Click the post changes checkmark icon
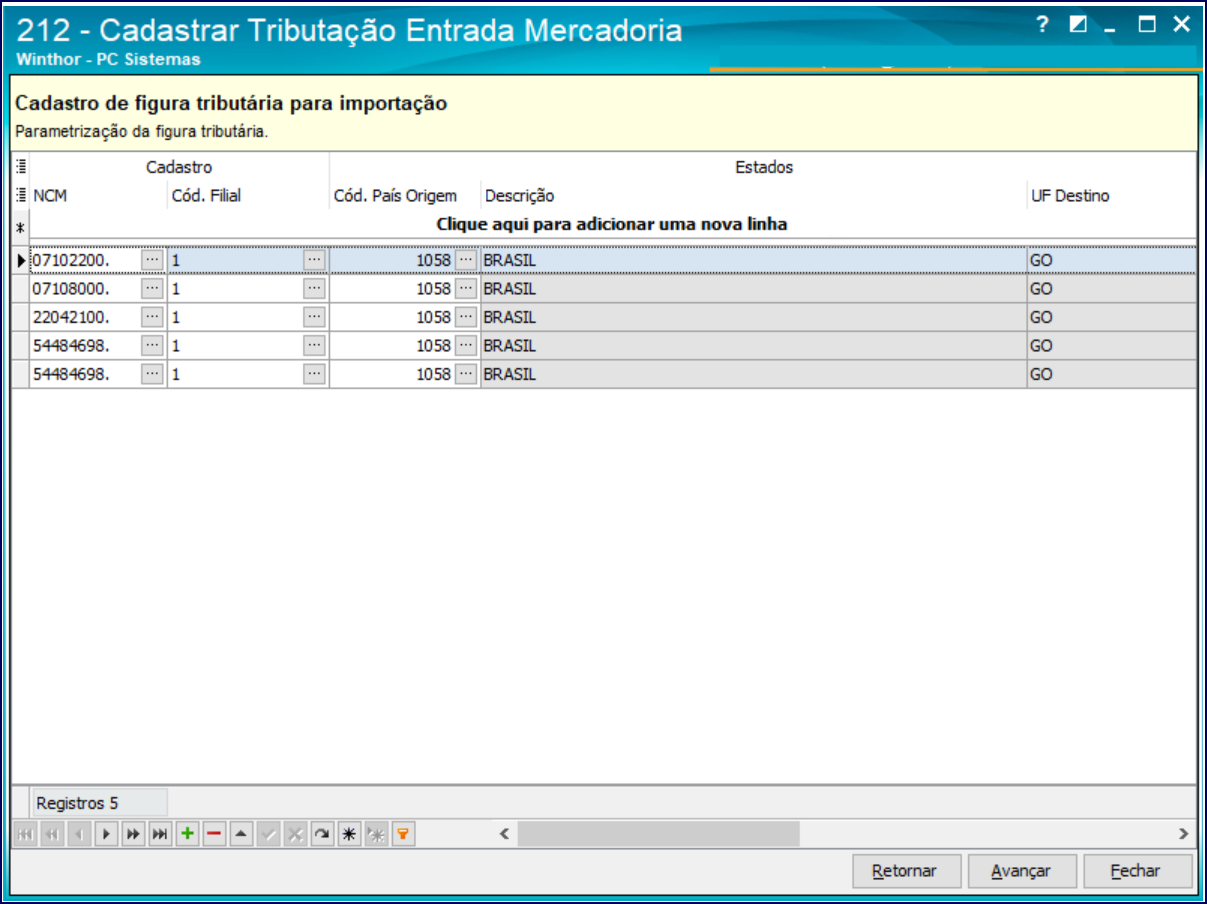This screenshot has width=1207, height=904. (x=267, y=834)
